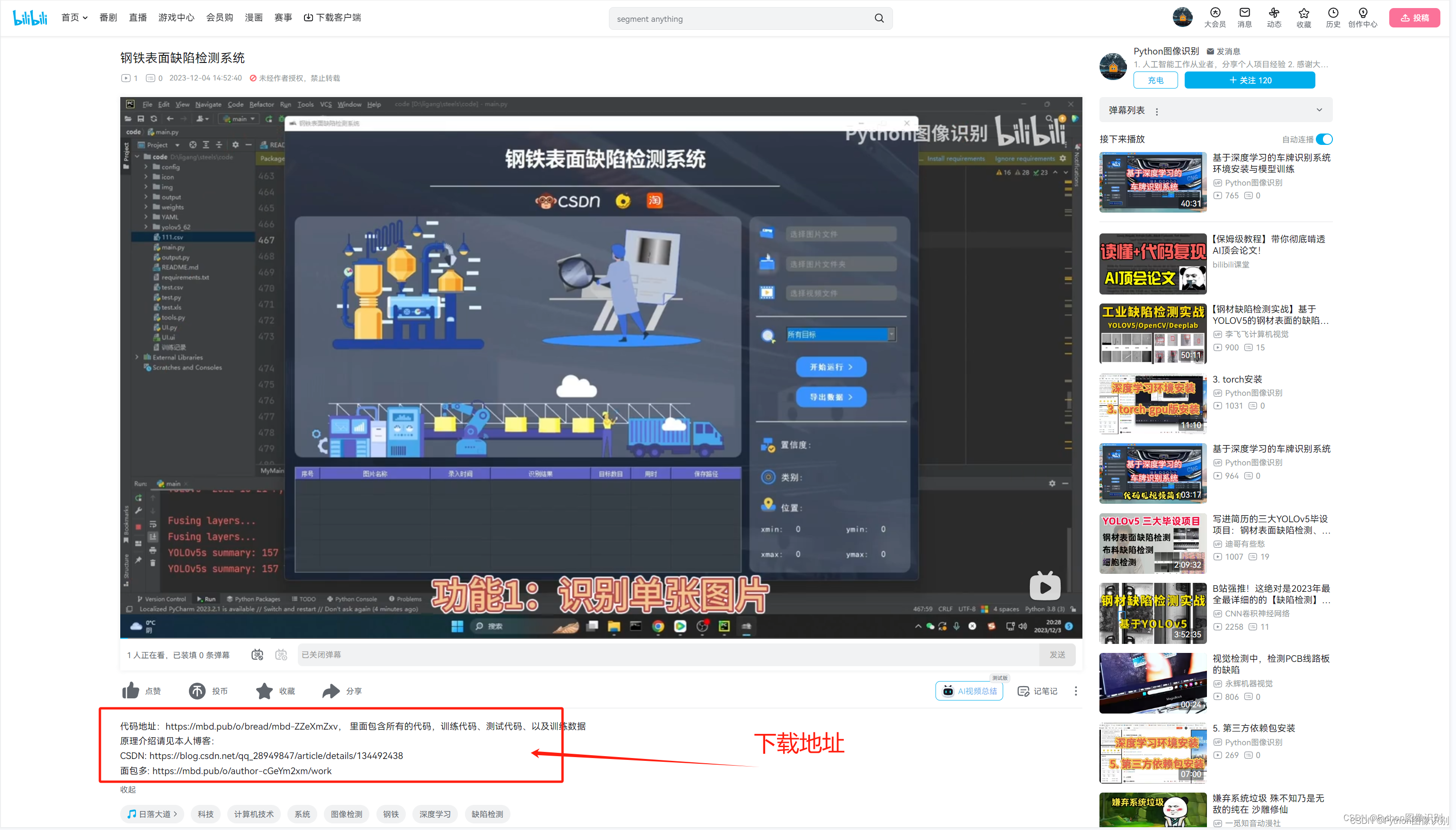Open video 视觉检测中，检测PCB线路板的缺陷

coord(1271,664)
